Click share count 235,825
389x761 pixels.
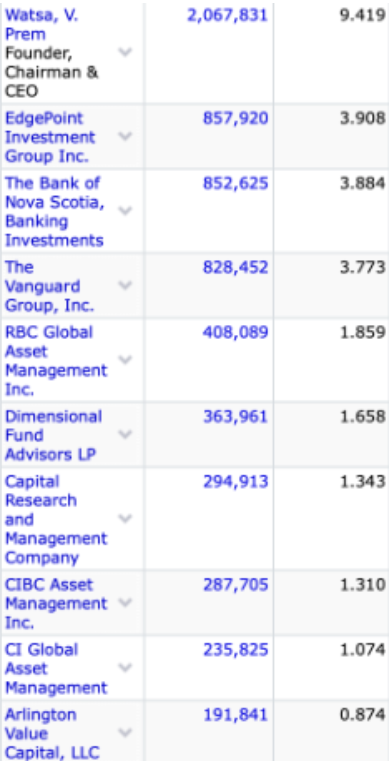(235, 649)
